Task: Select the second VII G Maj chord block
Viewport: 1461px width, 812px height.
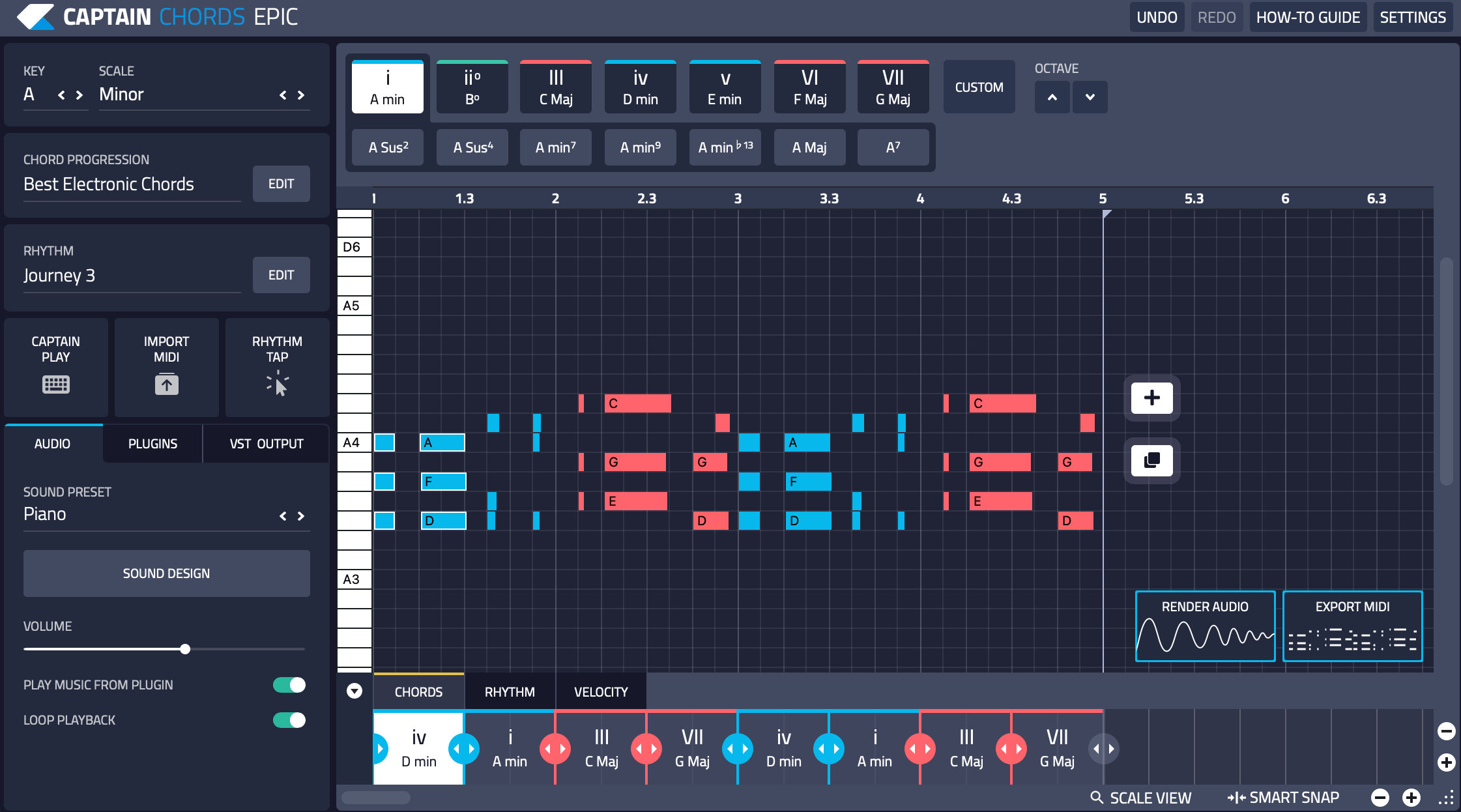Action: [x=1057, y=749]
